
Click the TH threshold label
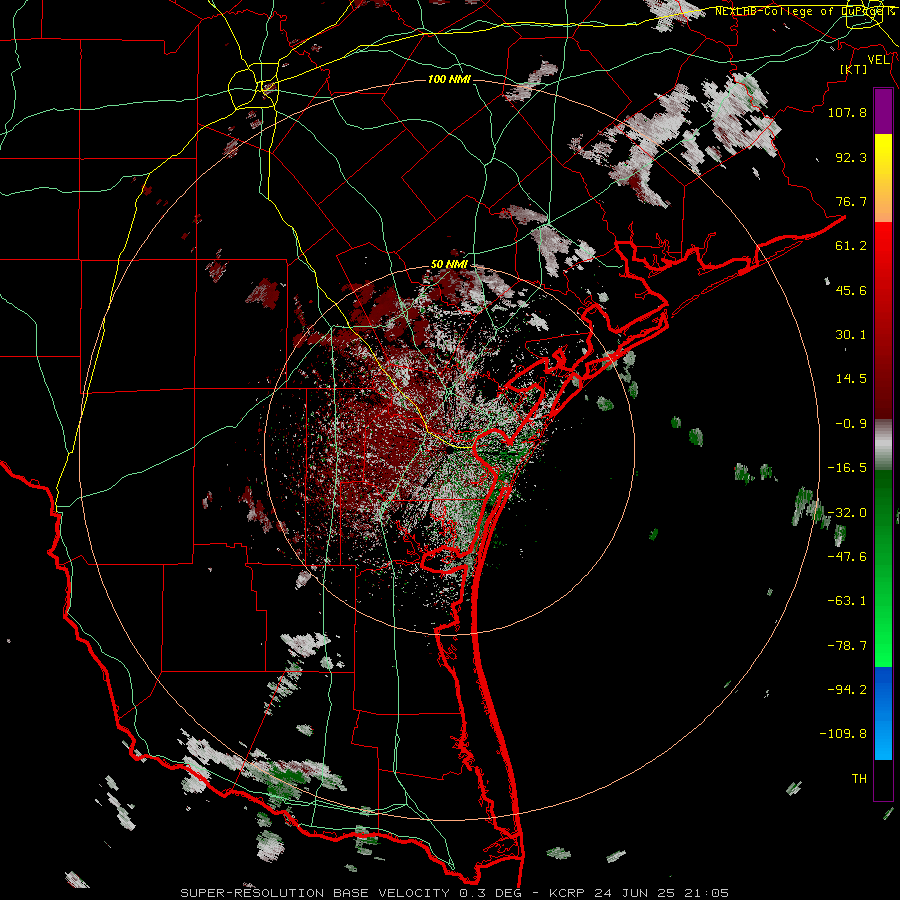click(x=859, y=779)
